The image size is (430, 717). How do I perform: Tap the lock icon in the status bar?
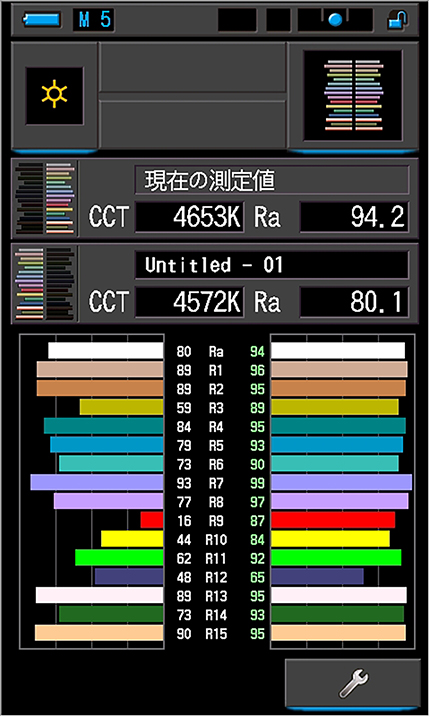[x=397, y=20]
